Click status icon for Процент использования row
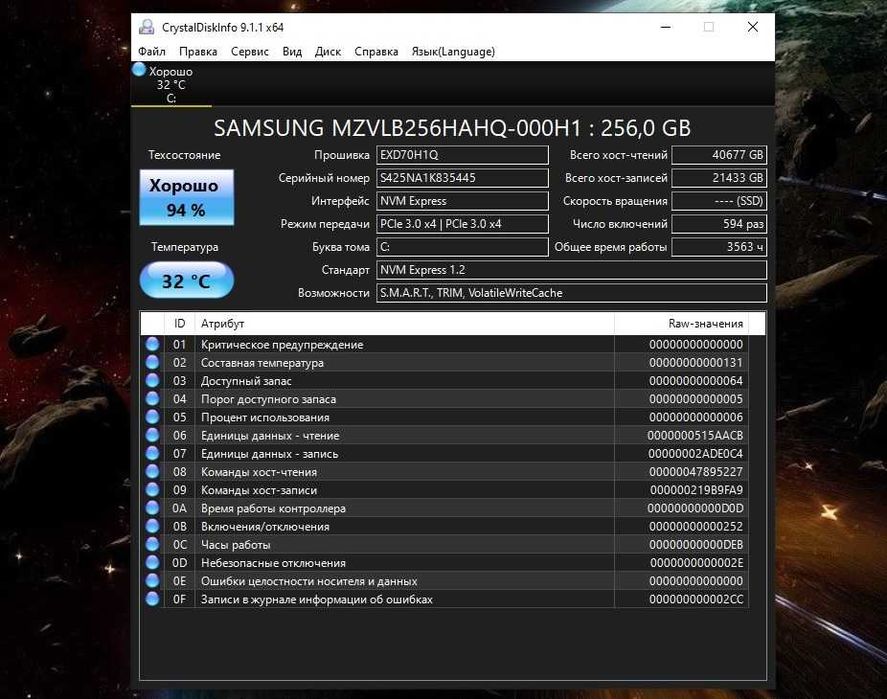Image resolution: width=887 pixels, height=699 pixels. point(152,417)
